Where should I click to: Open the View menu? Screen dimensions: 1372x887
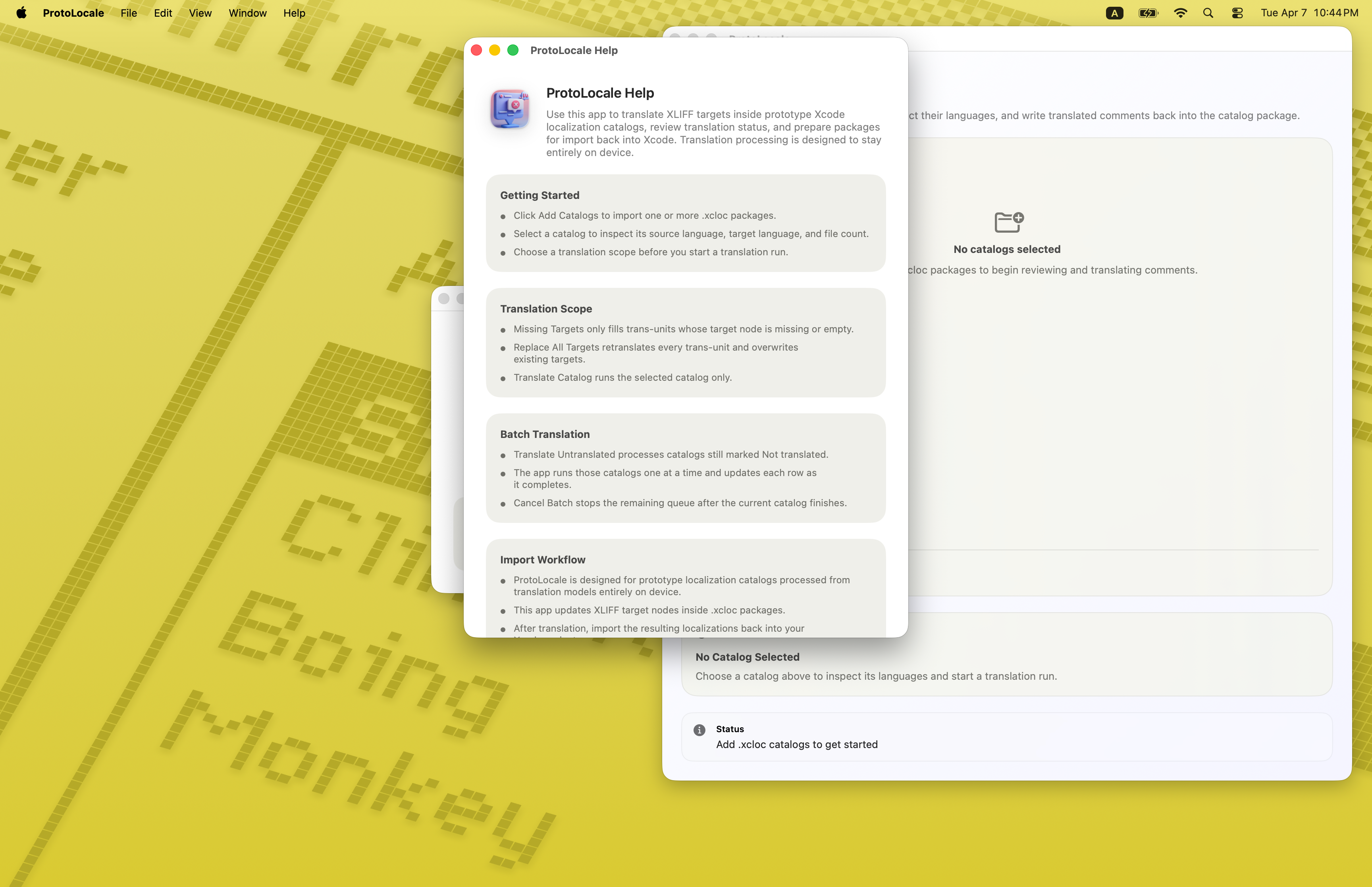tap(200, 13)
